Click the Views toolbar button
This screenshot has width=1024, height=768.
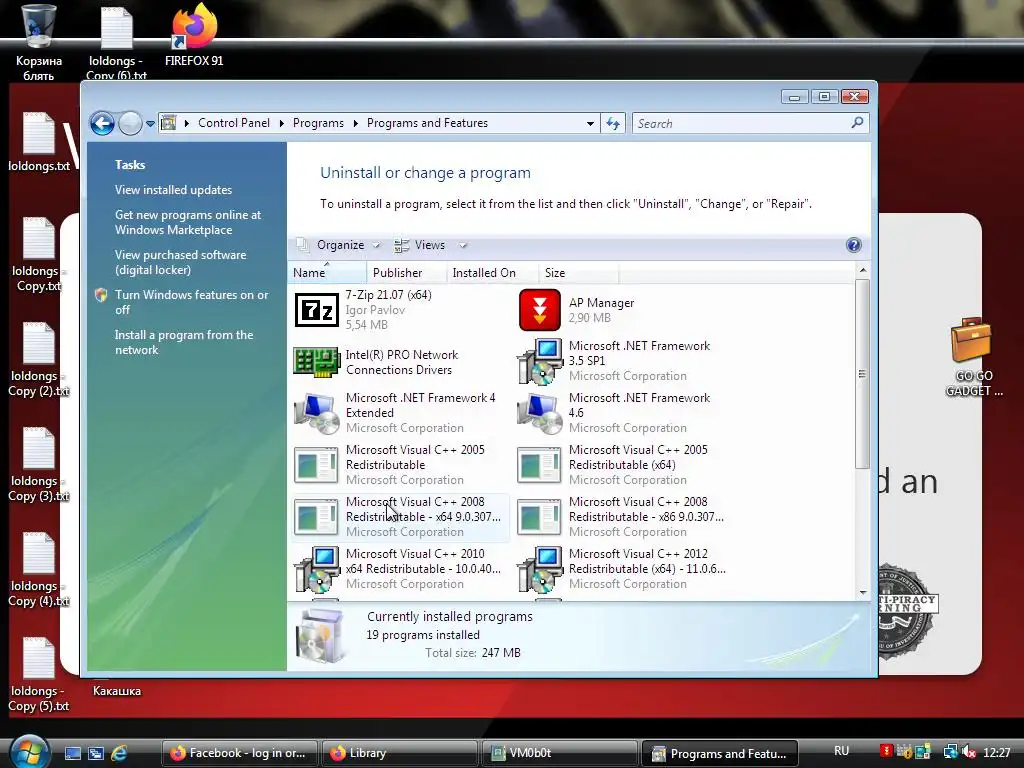pyautogui.click(x=421, y=245)
